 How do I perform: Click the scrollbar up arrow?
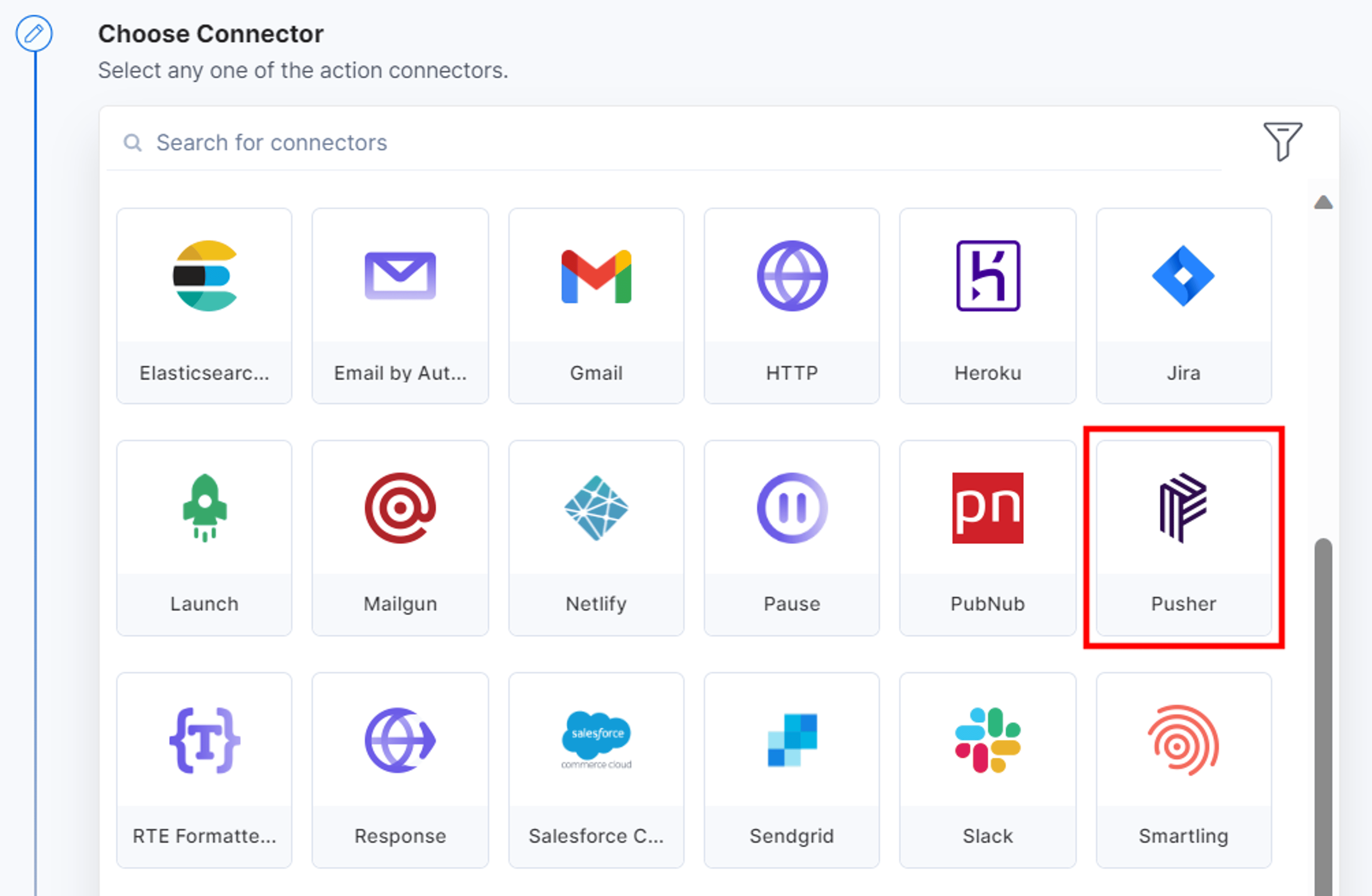coord(1323,202)
